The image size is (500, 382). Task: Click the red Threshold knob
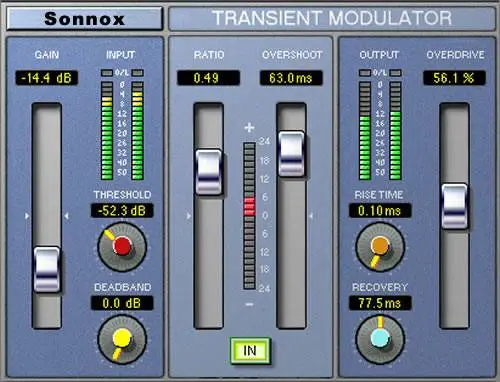coord(122,247)
